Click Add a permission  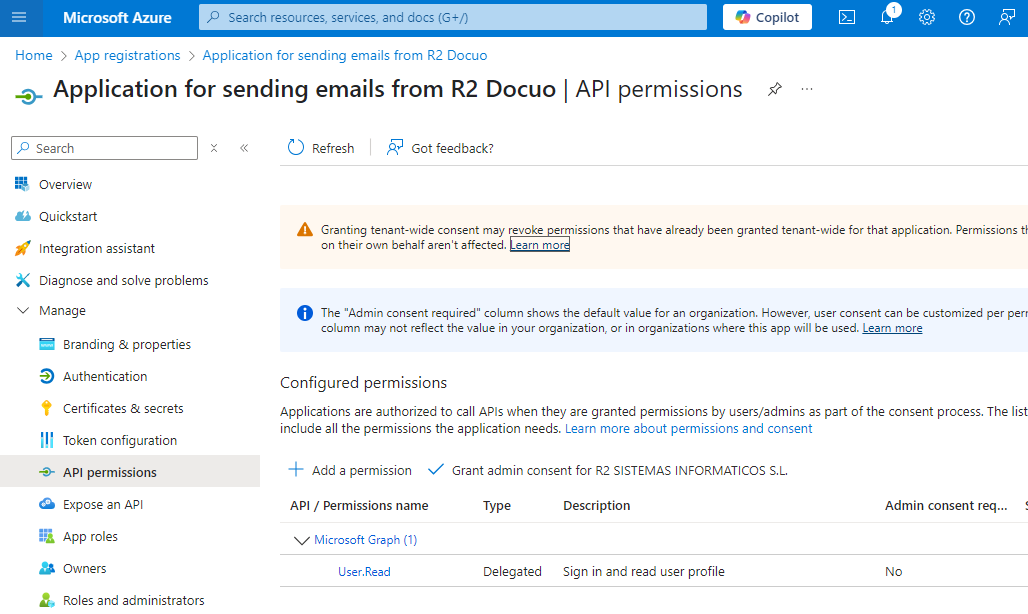[350, 470]
